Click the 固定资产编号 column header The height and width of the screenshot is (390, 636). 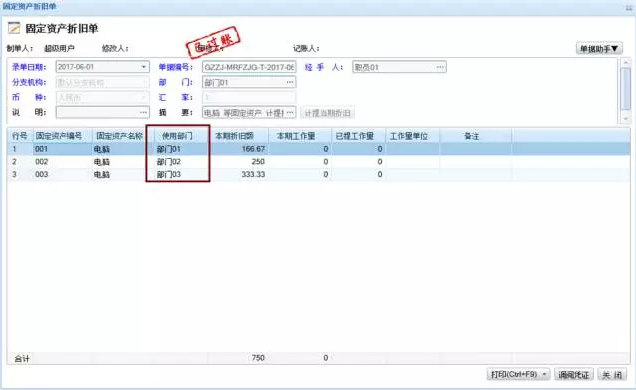(59, 136)
